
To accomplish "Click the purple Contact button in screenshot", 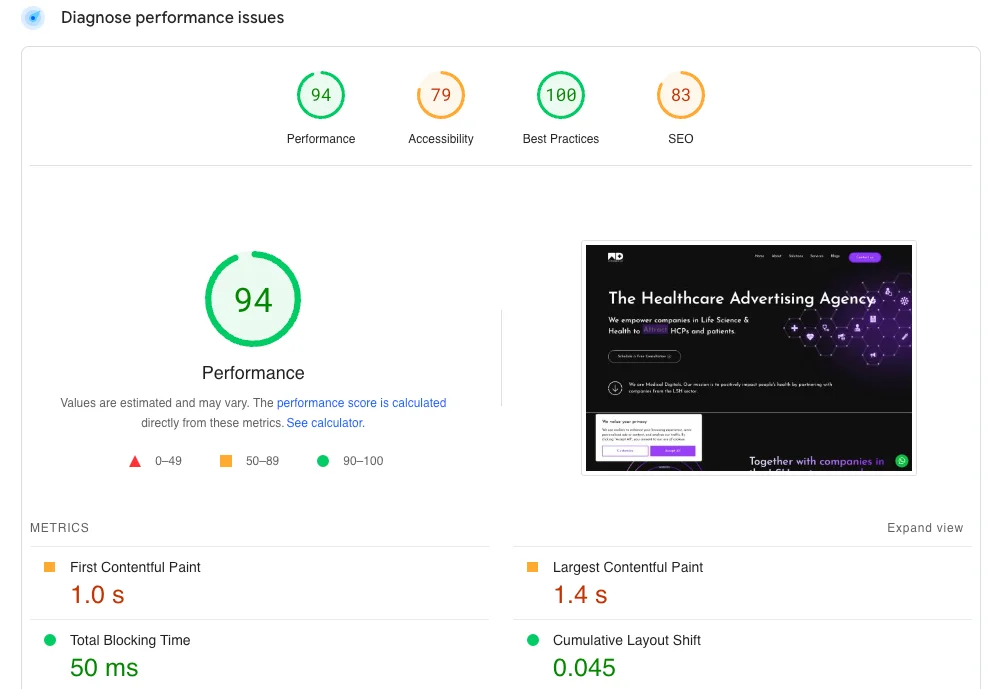I will 865,257.
